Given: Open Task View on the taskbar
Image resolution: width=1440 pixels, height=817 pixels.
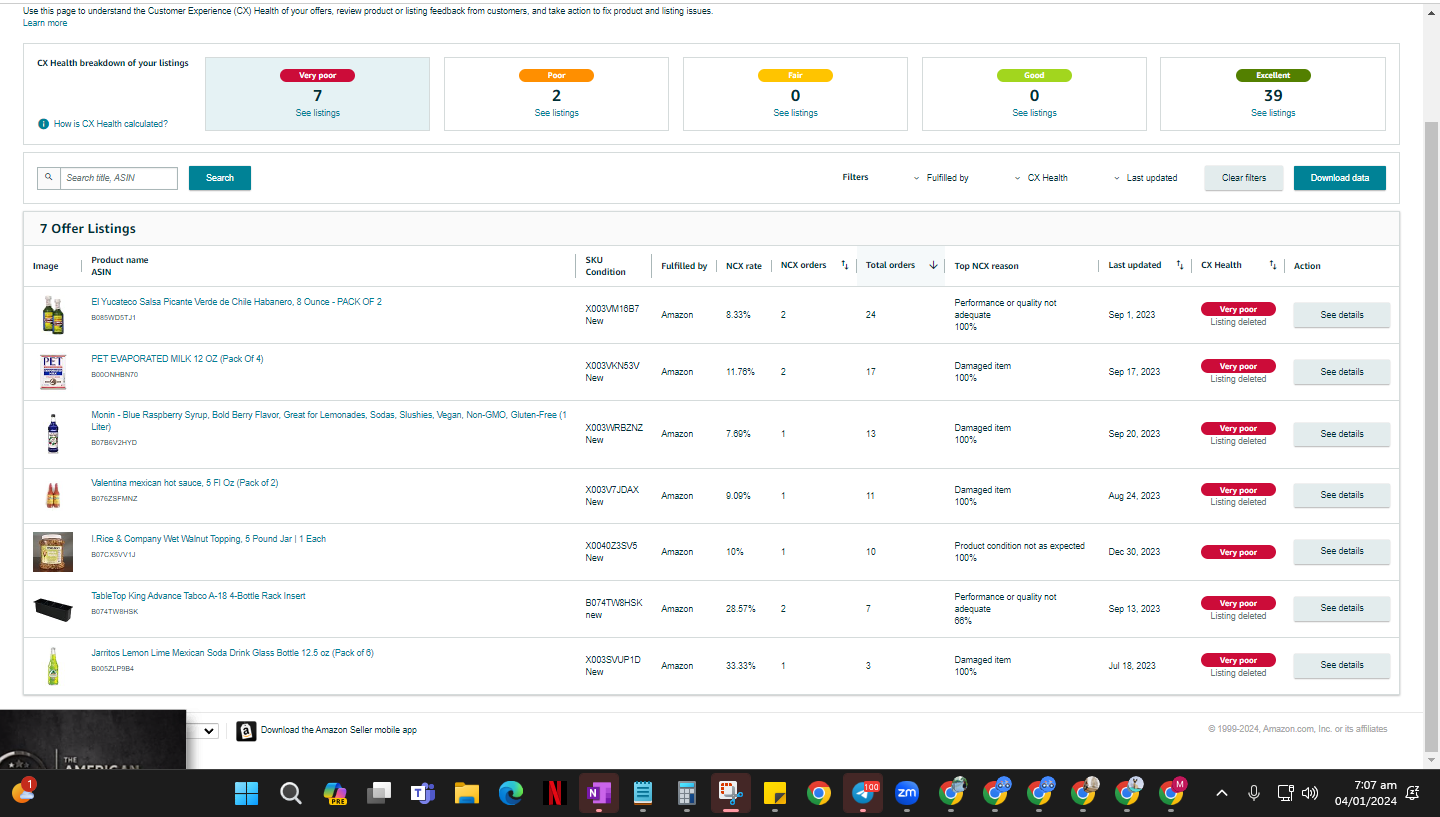Looking at the screenshot, I should click(x=378, y=794).
